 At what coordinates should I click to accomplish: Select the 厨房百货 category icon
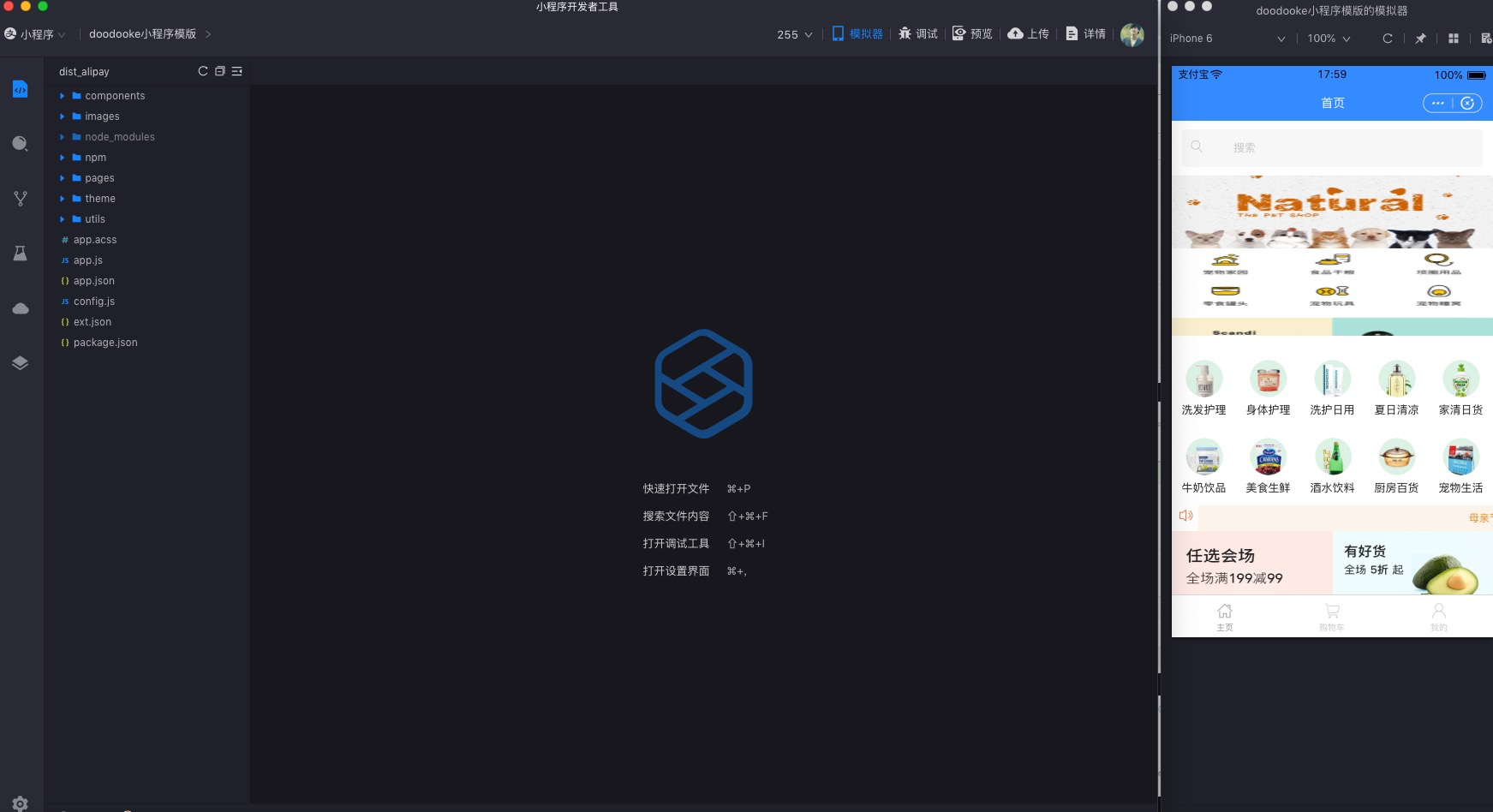click(1396, 457)
